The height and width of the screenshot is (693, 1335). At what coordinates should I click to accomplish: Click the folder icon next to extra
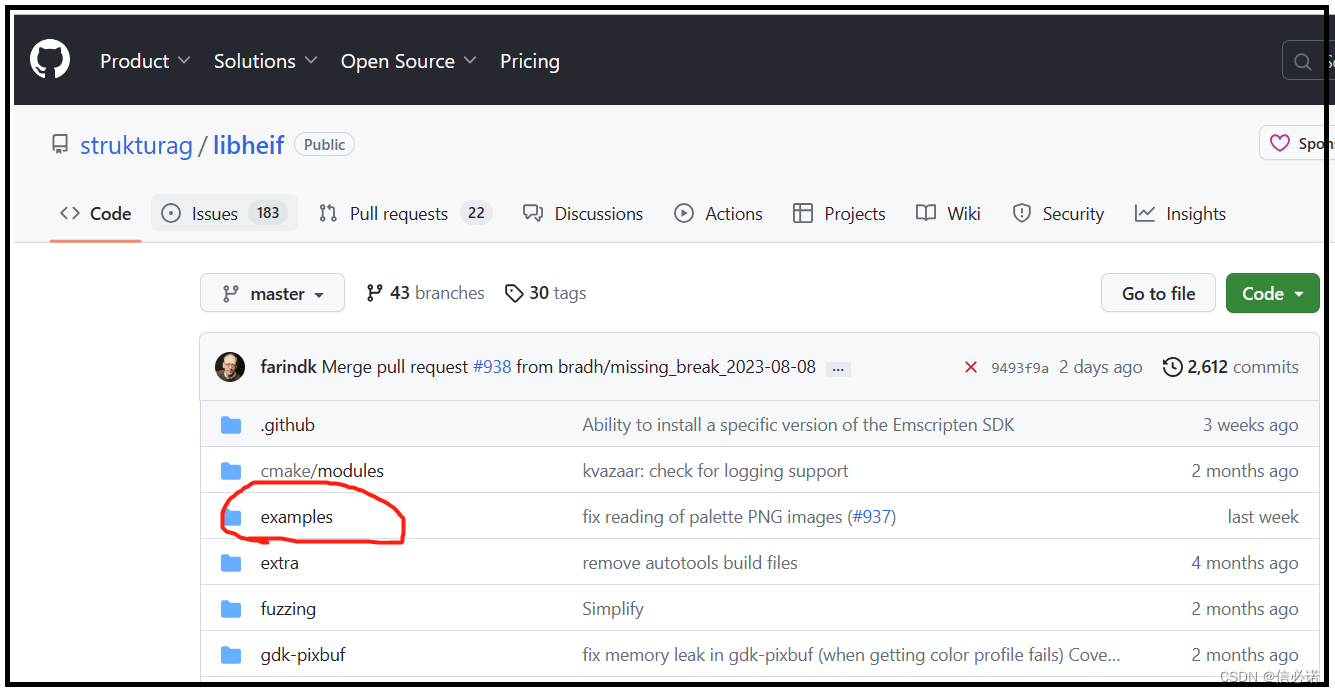231,563
